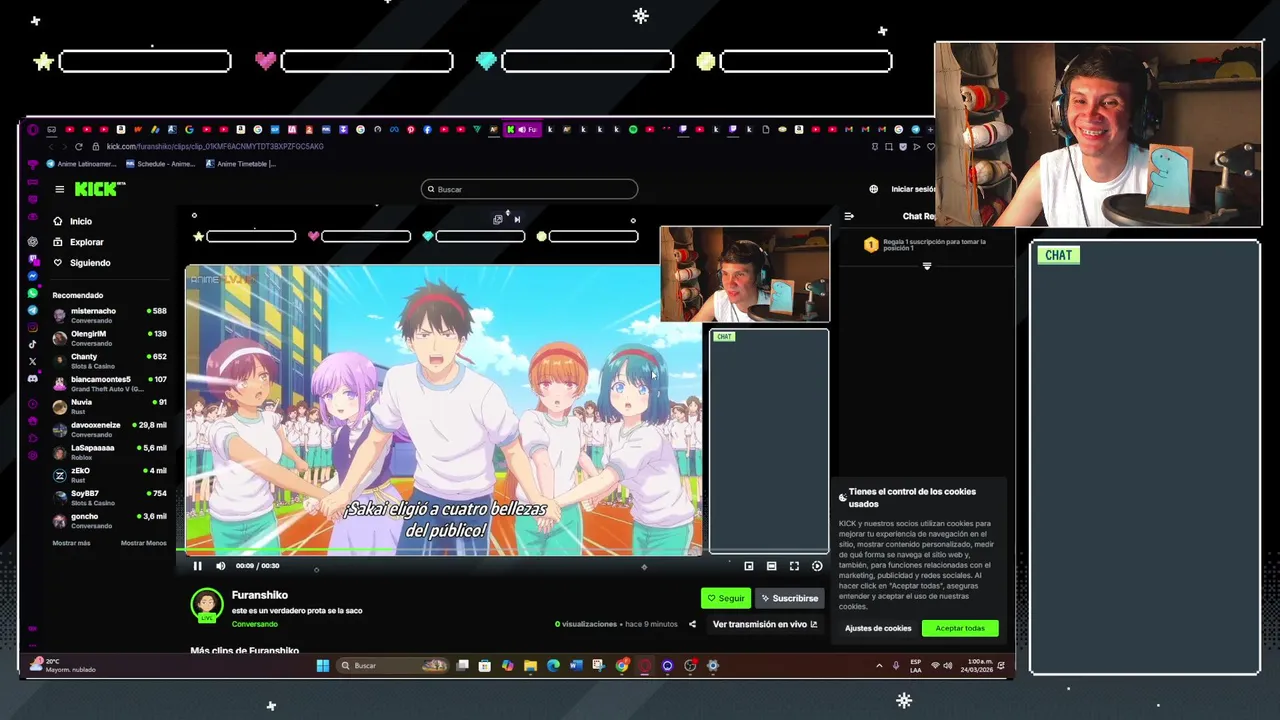Open LaSapaaaaa recommended channel

[x=110, y=452]
